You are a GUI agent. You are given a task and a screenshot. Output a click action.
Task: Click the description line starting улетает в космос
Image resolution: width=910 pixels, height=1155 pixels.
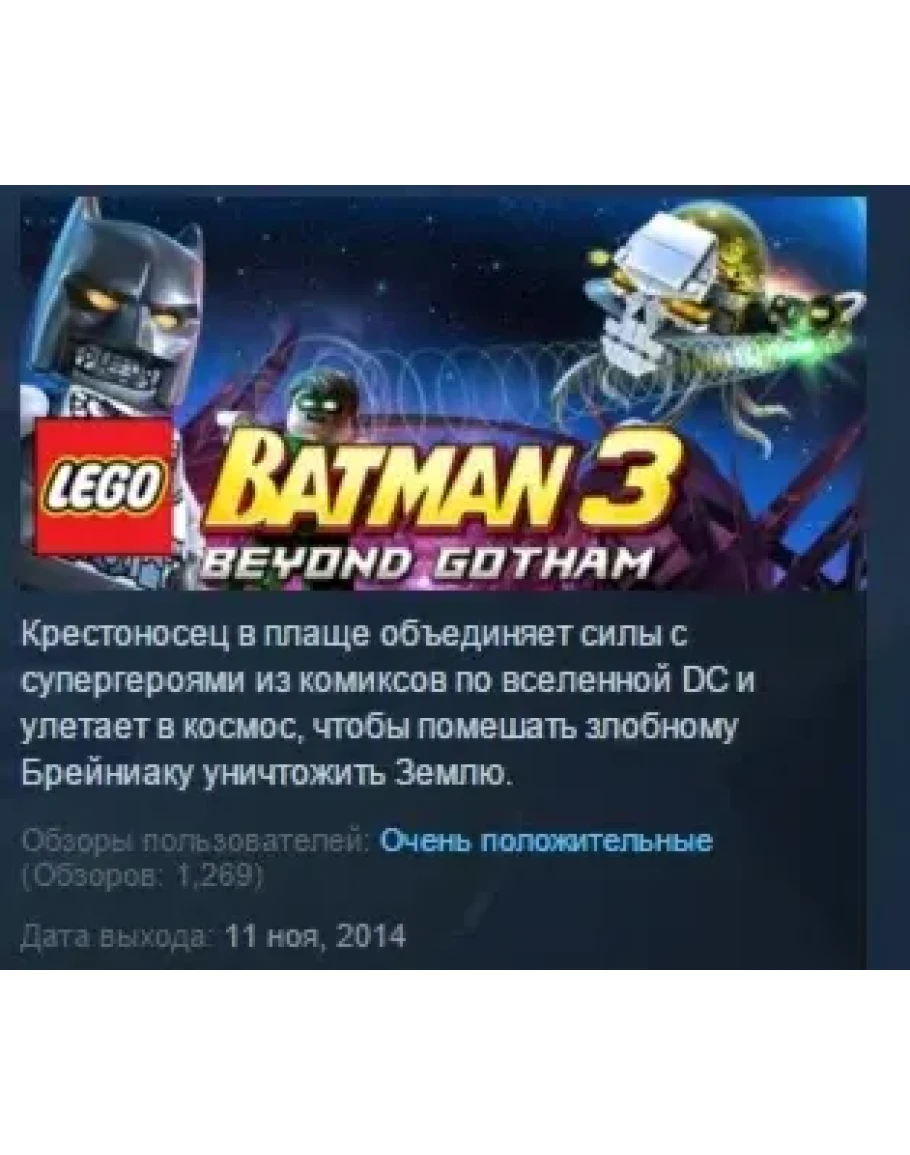[379, 728]
